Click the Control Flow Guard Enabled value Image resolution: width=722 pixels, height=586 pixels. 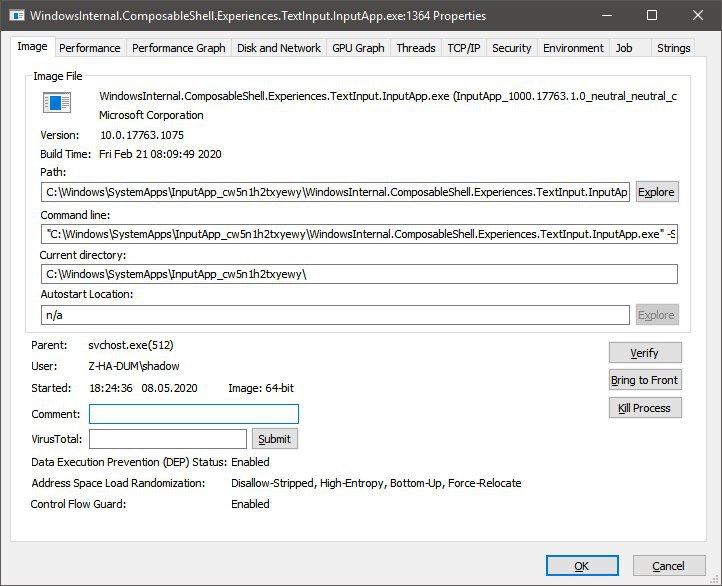click(250, 504)
